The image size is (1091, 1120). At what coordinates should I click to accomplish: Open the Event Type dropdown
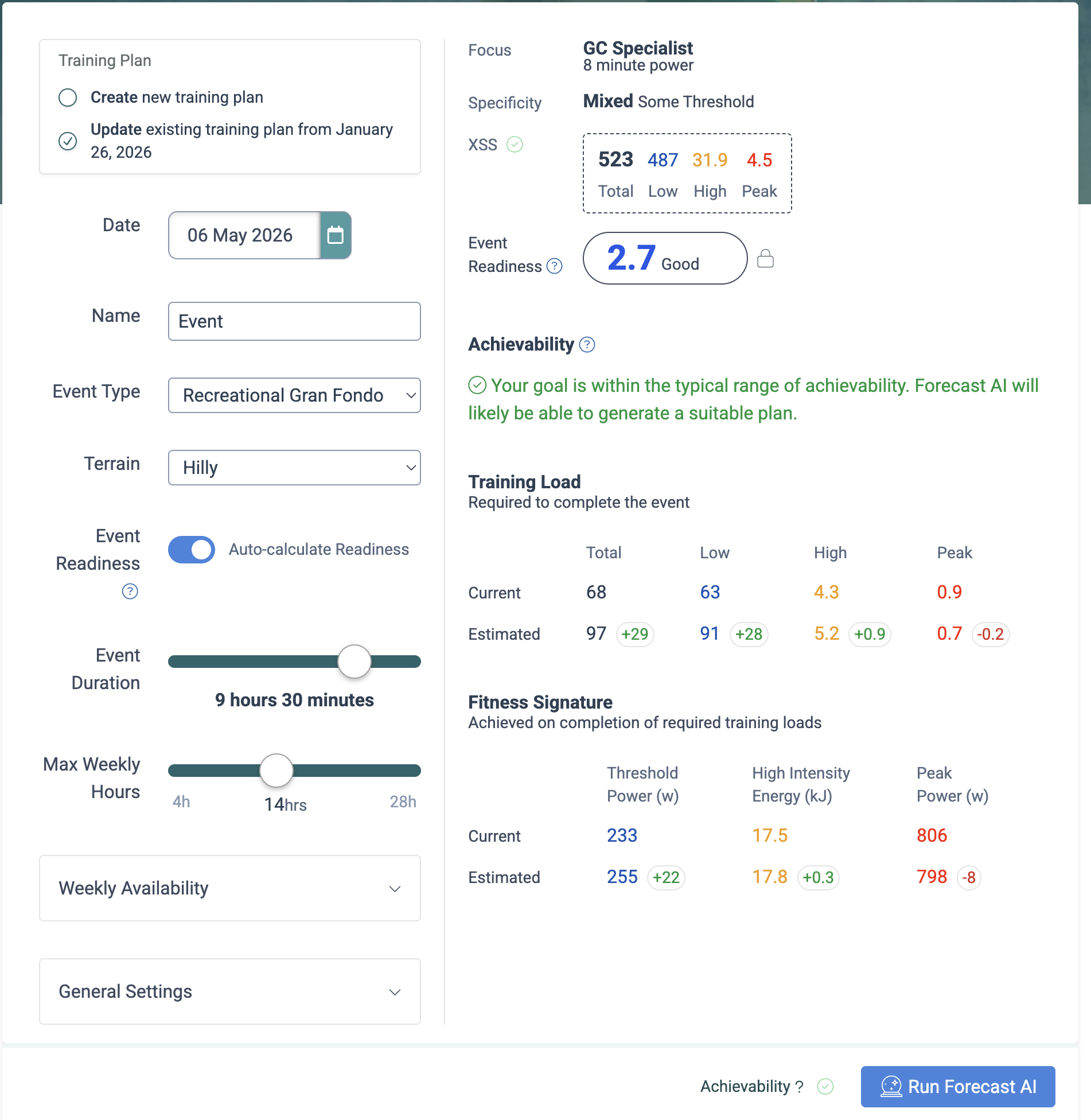pyautogui.click(x=294, y=395)
